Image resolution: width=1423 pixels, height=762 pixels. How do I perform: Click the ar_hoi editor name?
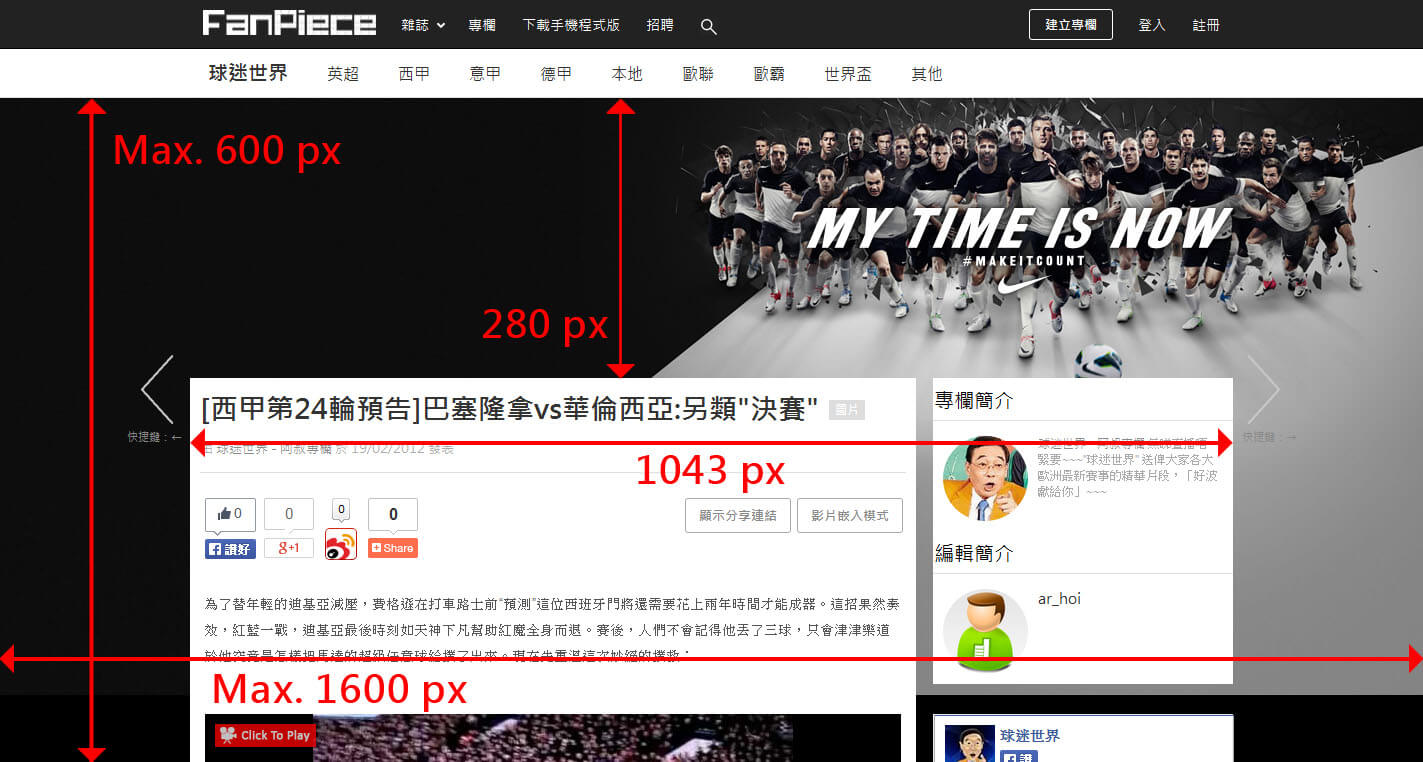(1059, 599)
